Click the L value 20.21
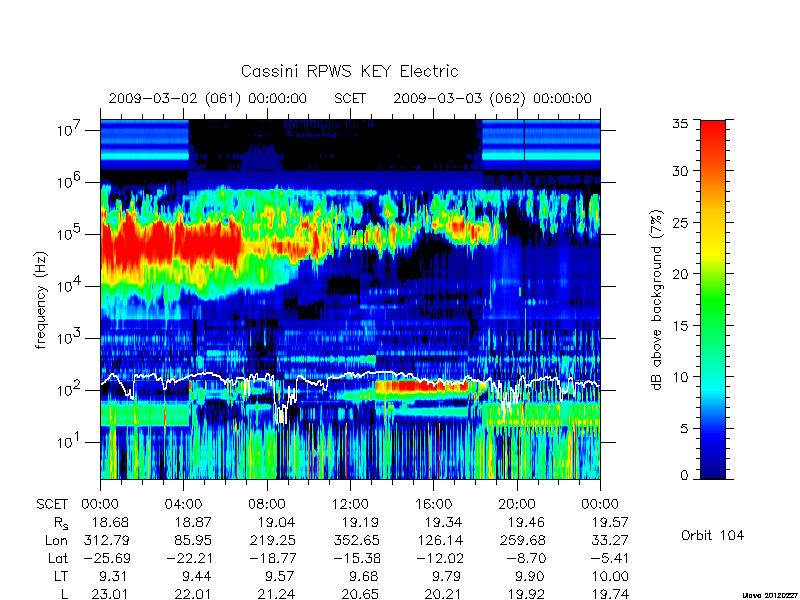 (442, 594)
